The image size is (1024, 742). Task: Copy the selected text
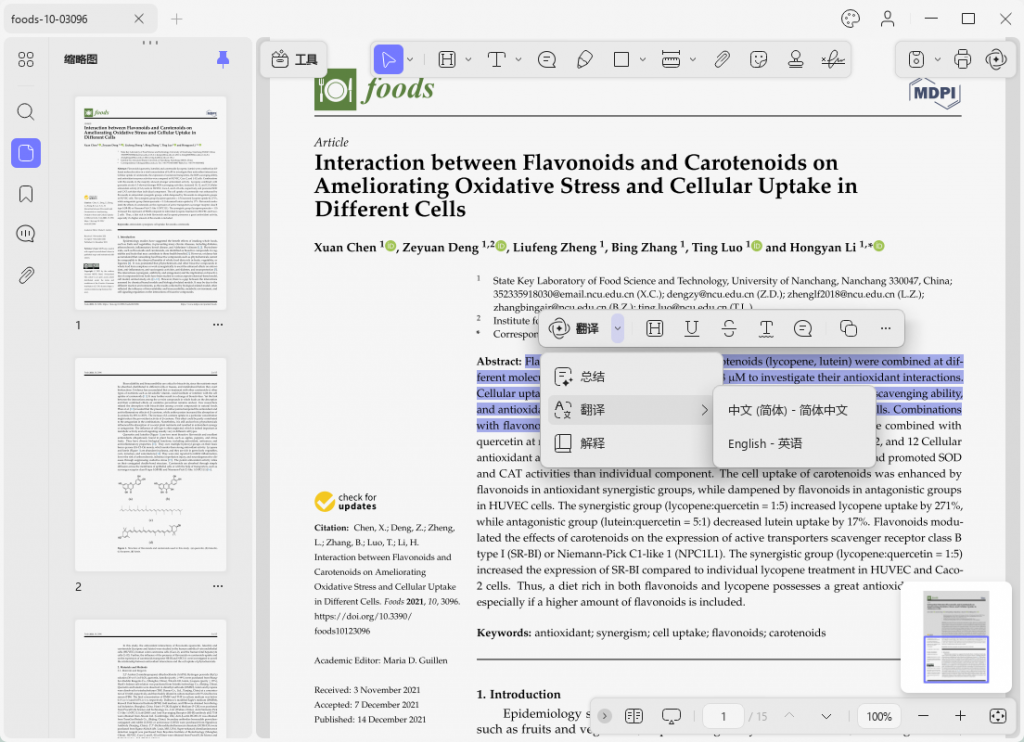pyautogui.click(x=848, y=329)
